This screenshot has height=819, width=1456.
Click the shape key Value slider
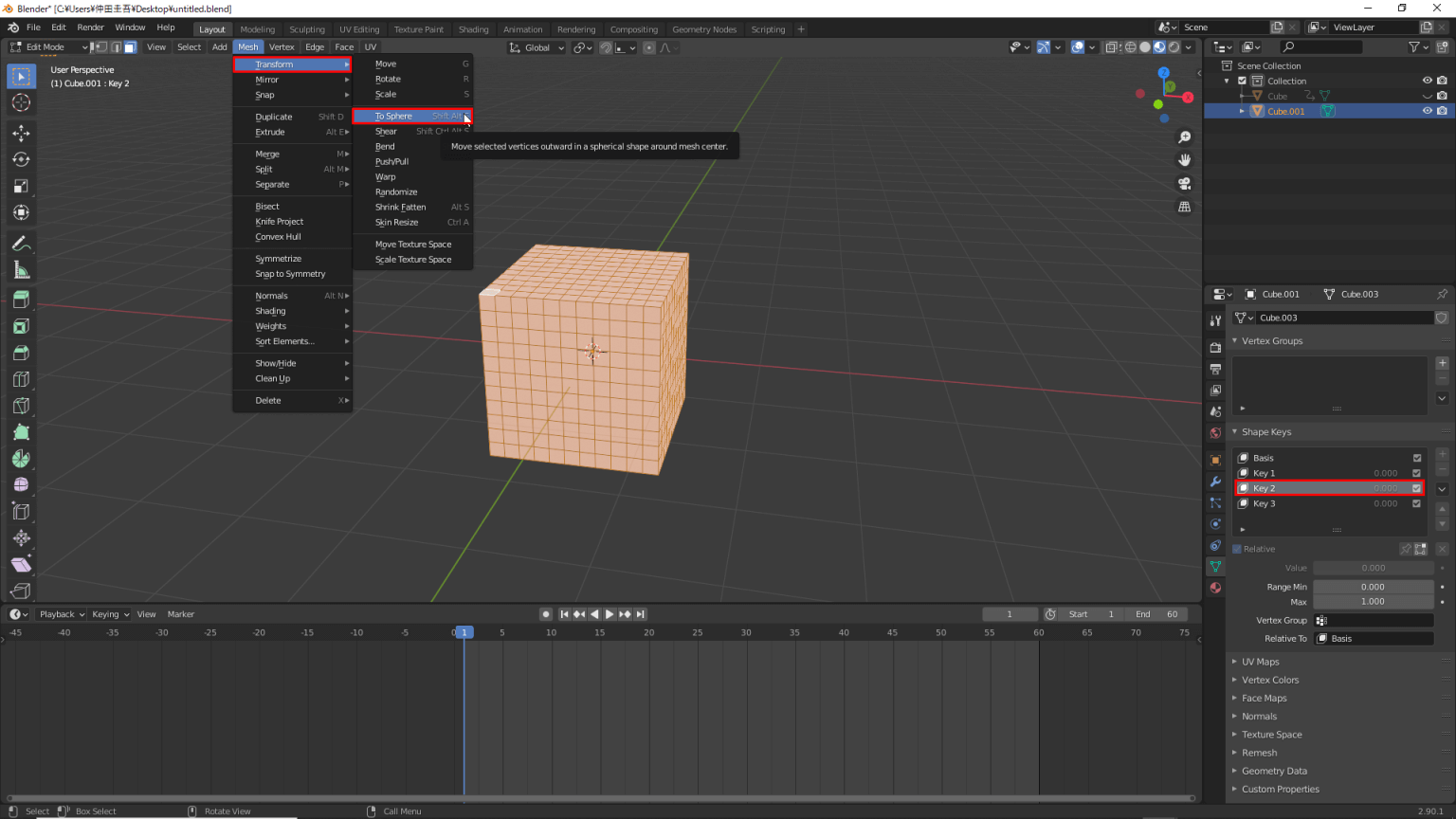coord(1373,568)
